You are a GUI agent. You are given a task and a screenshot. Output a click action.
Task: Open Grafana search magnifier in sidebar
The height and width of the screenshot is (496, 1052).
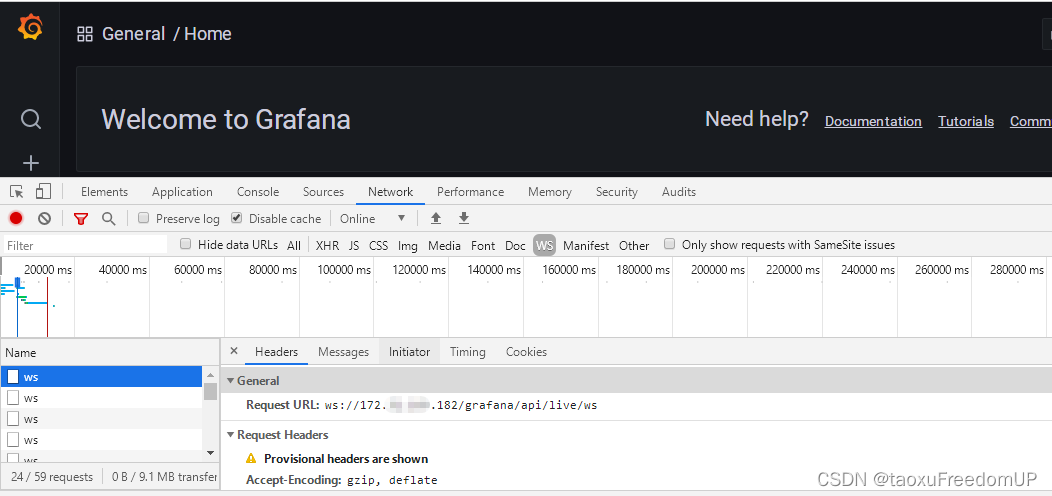click(x=31, y=119)
